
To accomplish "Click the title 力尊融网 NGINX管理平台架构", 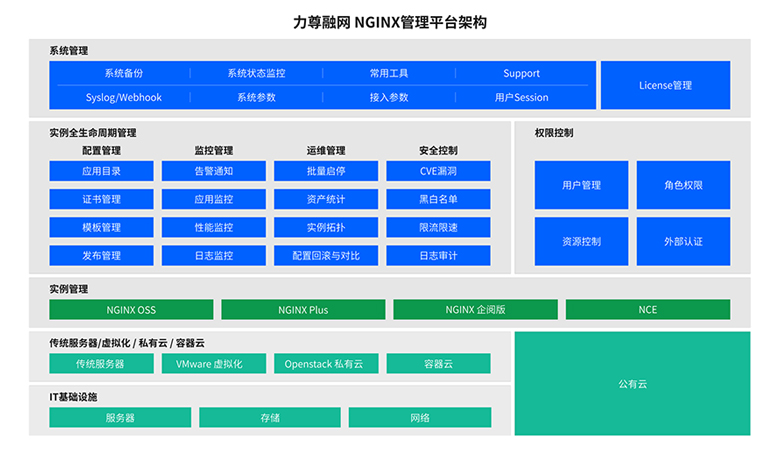I will 390,22.
